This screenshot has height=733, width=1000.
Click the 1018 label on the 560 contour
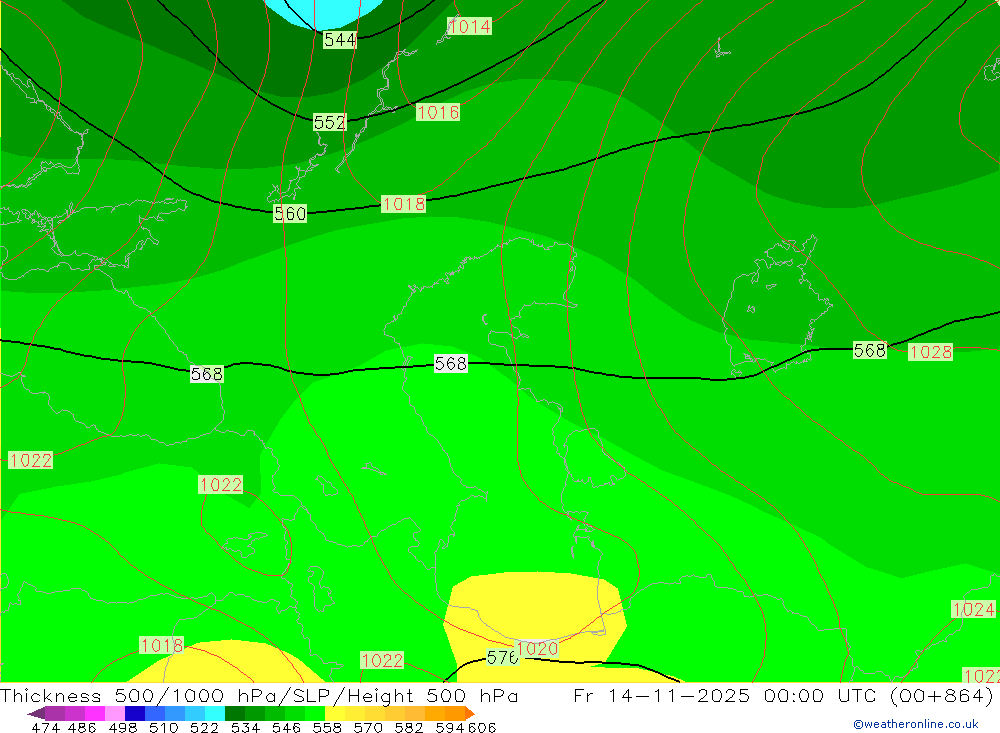(x=403, y=204)
